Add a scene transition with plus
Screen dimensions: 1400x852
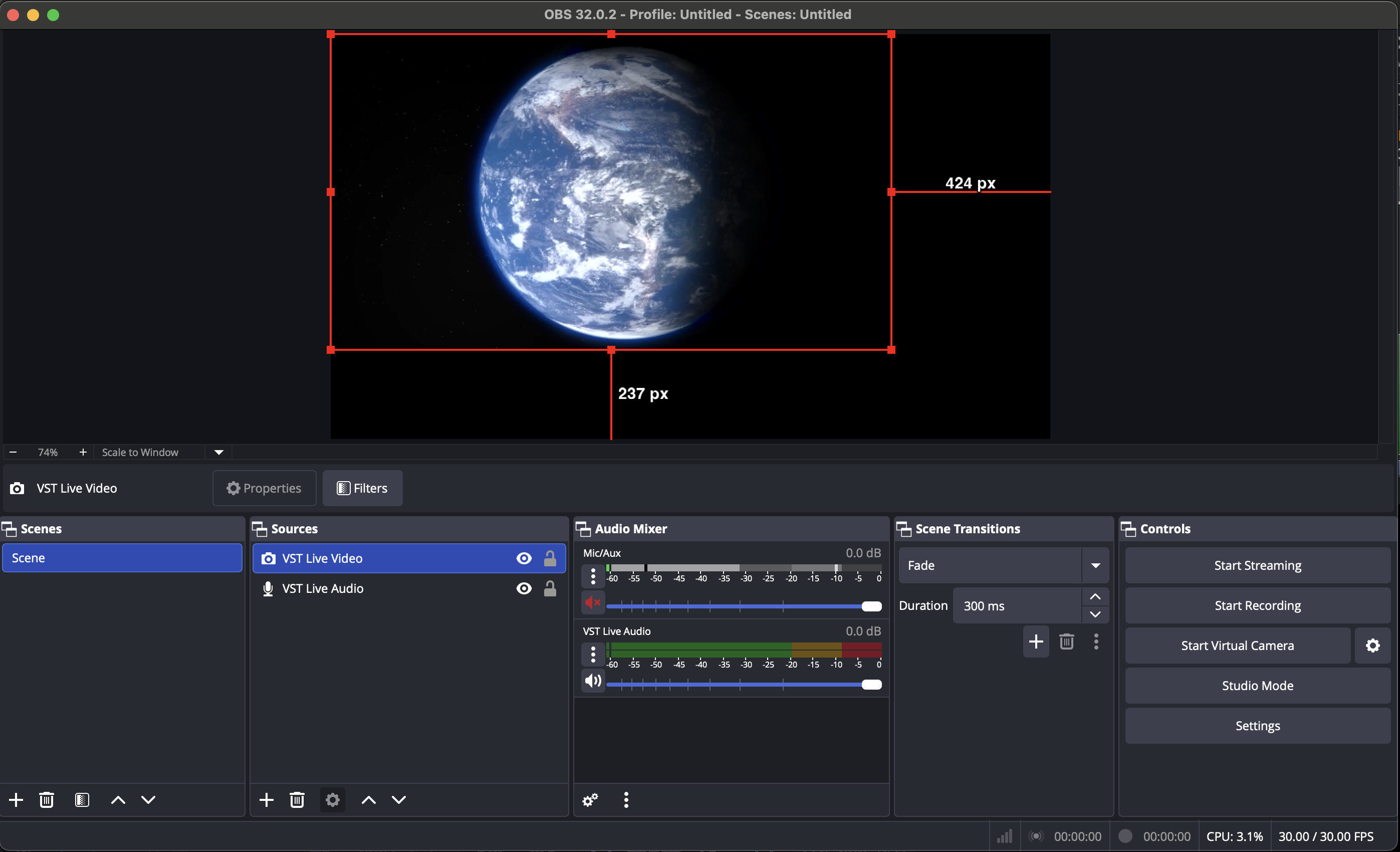point(1035,642)
